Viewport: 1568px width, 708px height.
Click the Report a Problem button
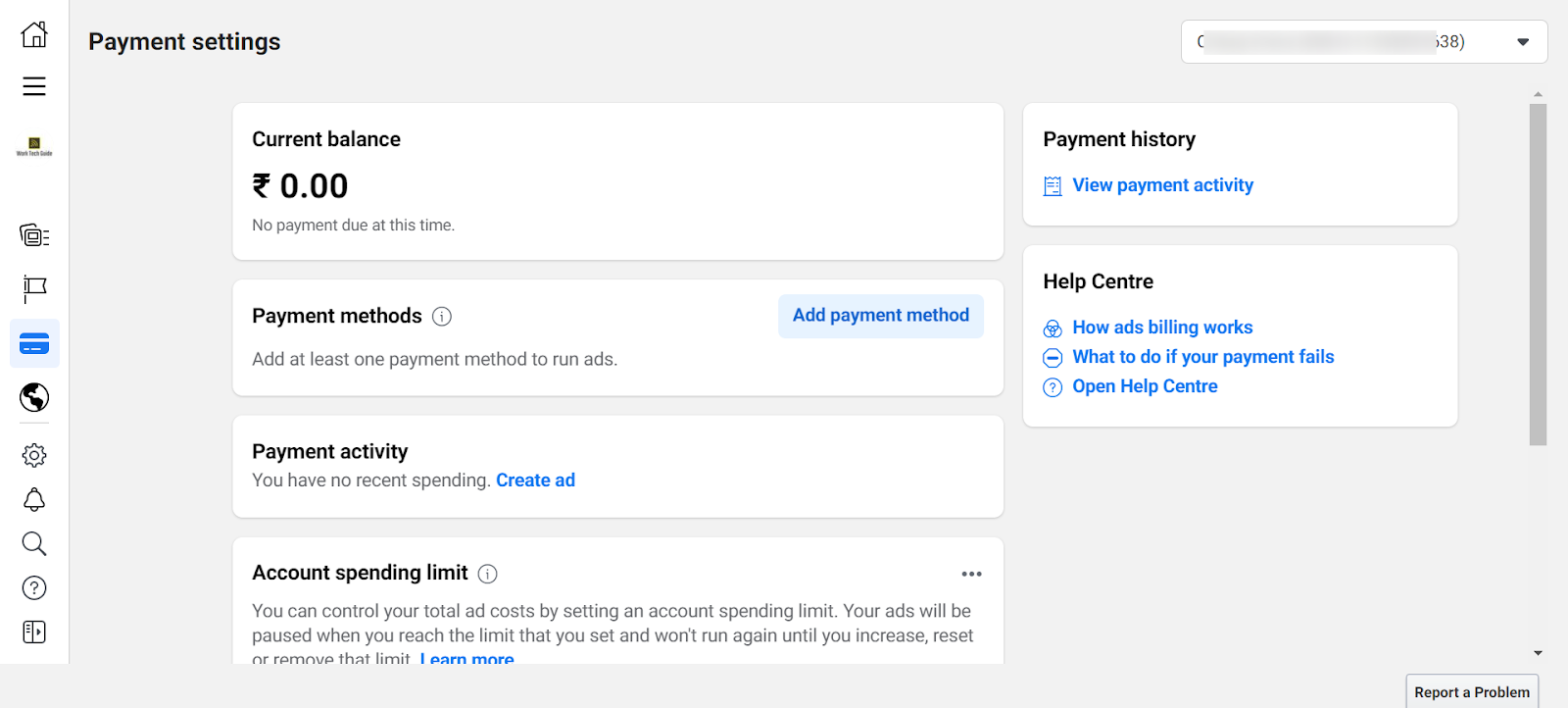pos(1471,691)
